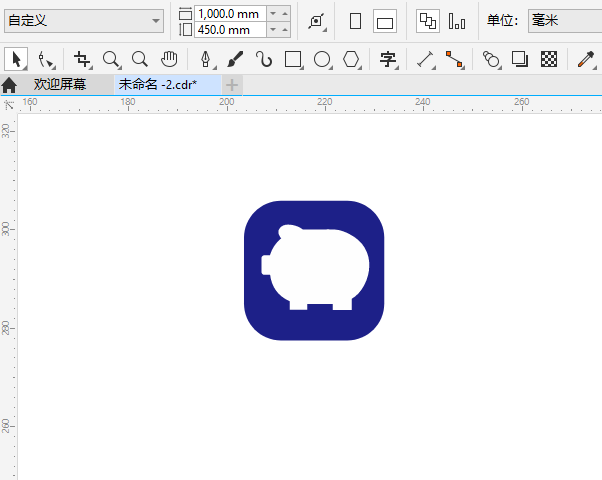Viewport: 602px width, 480px height.
Task: Set page to portrait orientation
Action: click(355, 21)
